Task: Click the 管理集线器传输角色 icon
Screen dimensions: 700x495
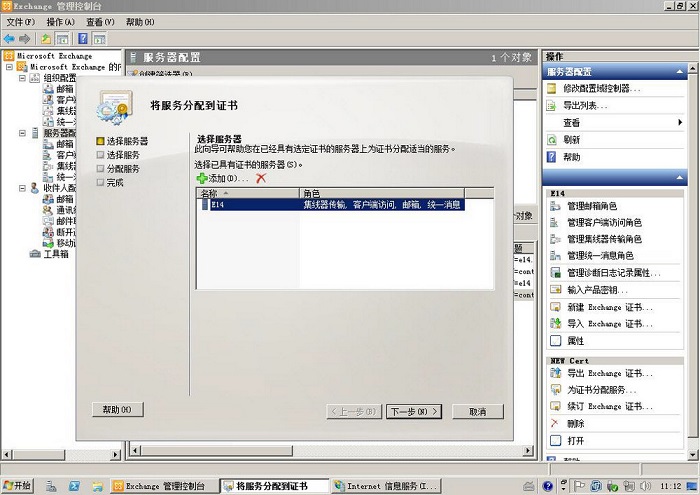Action: pyautogui.click(x=555, y=239)
